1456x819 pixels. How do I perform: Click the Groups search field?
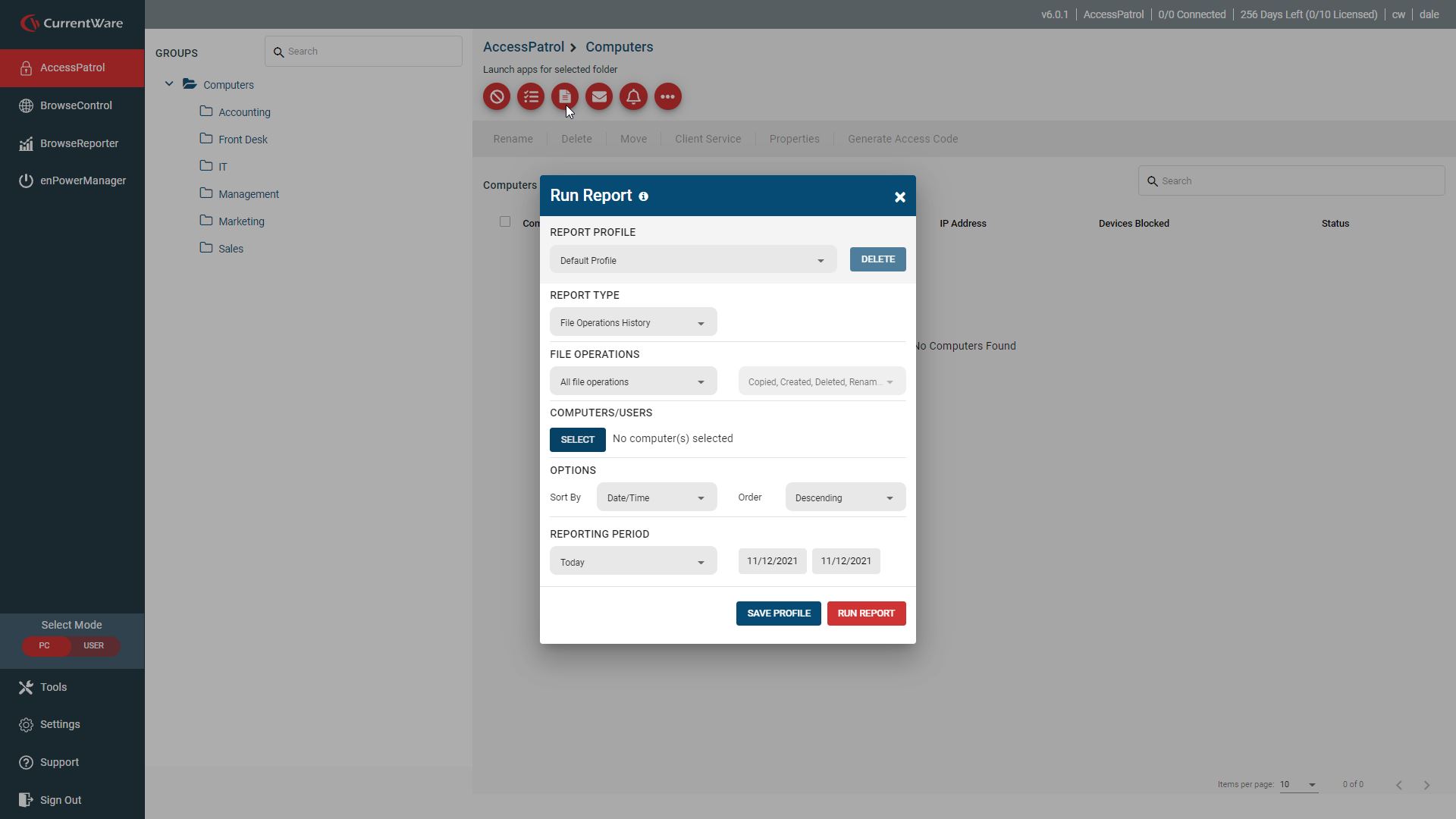click(x=363, y=52)
